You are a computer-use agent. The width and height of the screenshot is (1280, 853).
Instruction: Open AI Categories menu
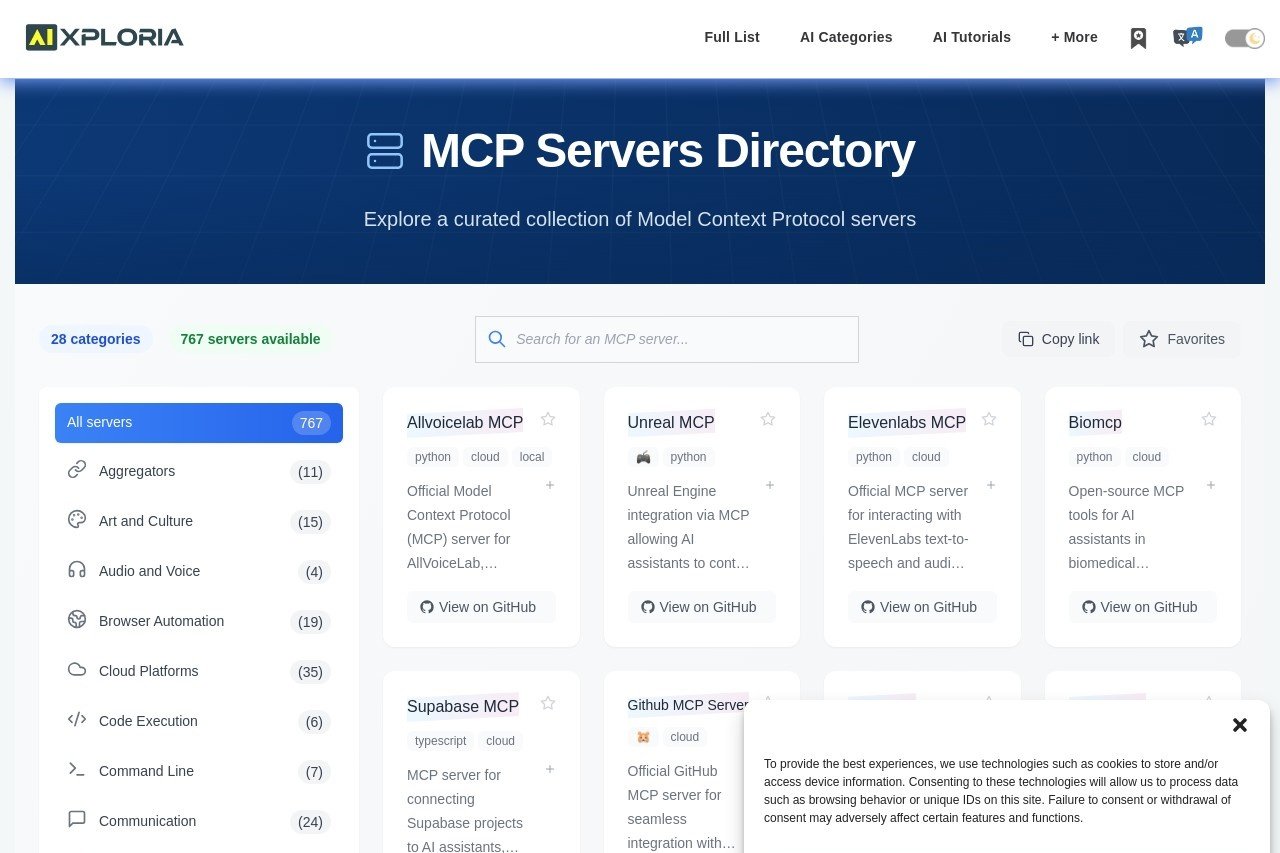pos(846,37)
